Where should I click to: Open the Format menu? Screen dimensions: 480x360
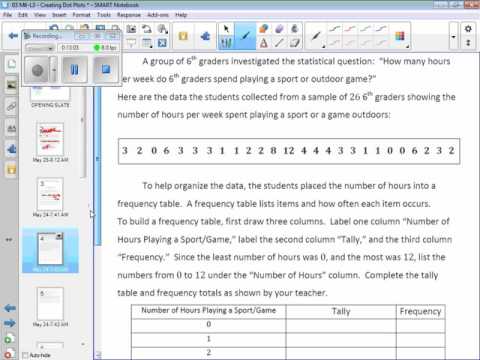[81, 15]
